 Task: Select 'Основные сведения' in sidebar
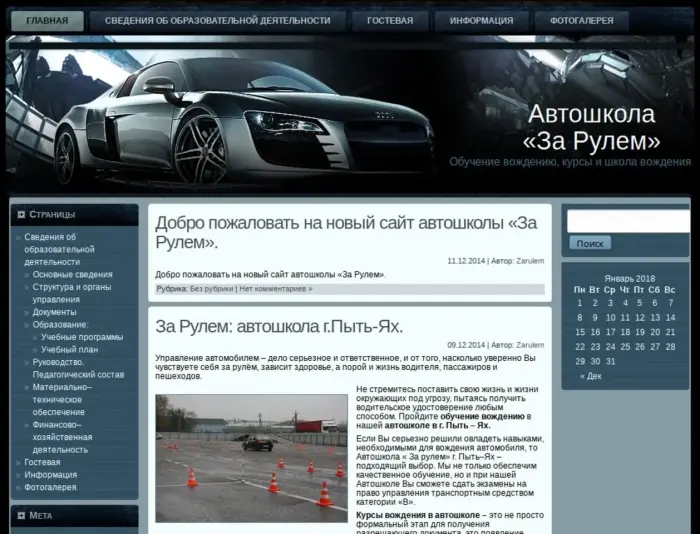tap(72, 274)
